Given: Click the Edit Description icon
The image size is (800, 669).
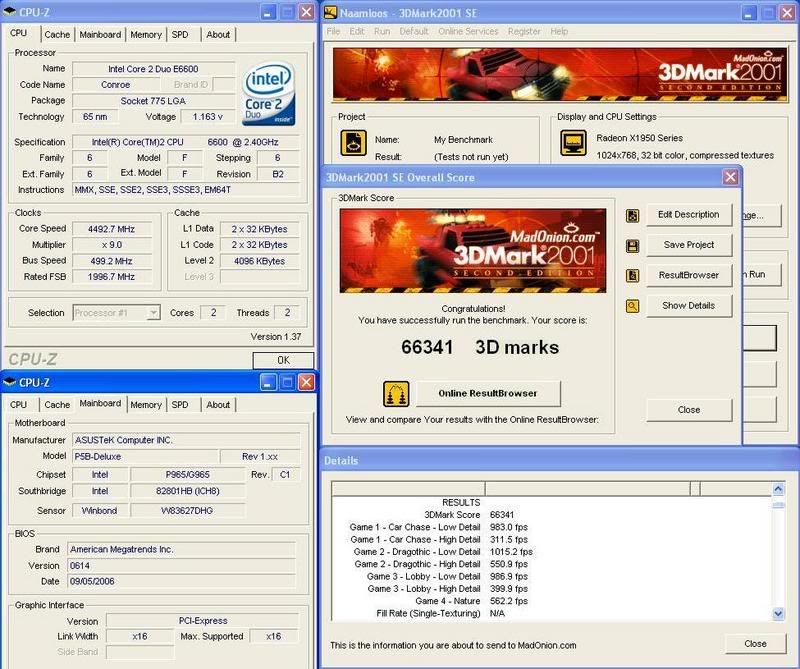Looking at the screenshot, I should coord(632,215).
